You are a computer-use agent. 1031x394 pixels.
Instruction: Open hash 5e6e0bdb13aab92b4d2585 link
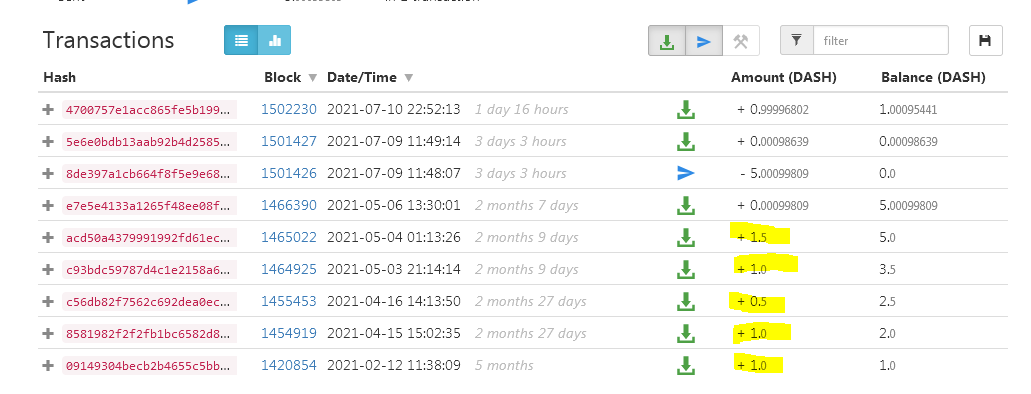[x=149, y=141]
